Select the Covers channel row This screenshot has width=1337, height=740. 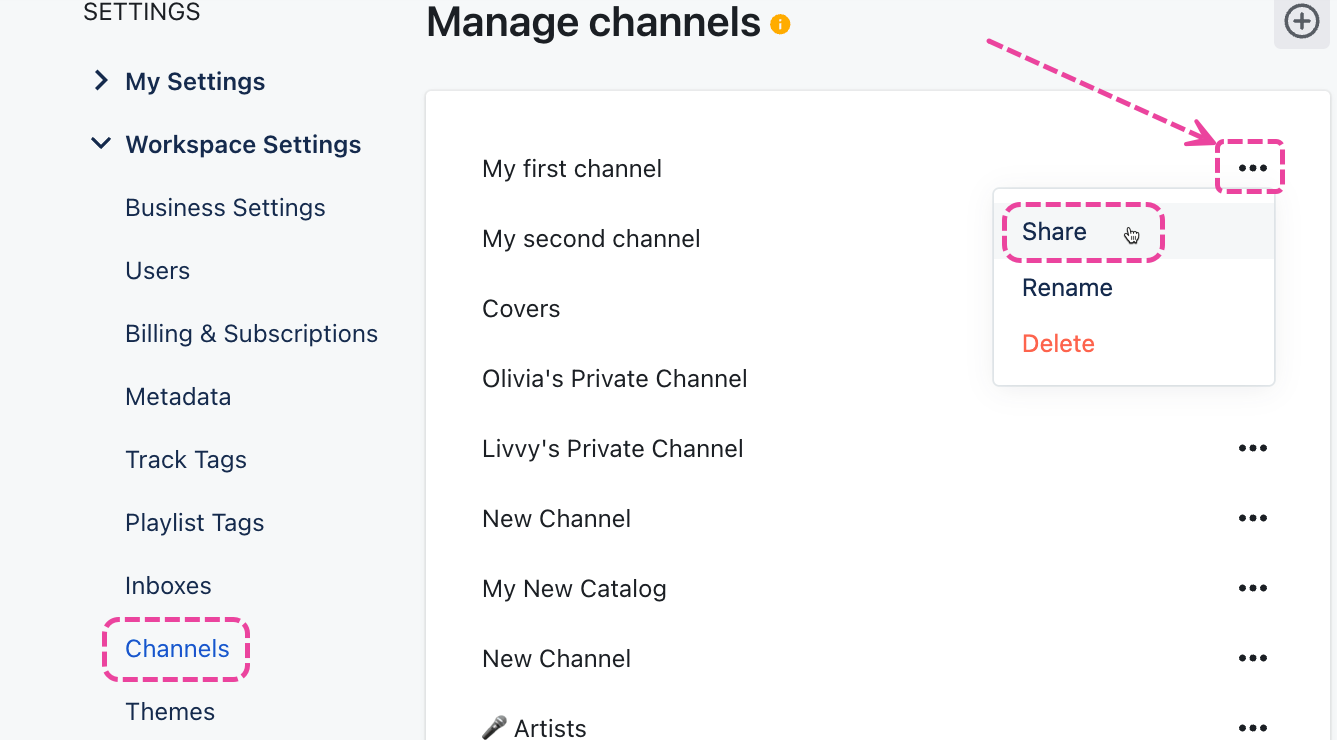(521, 309)
